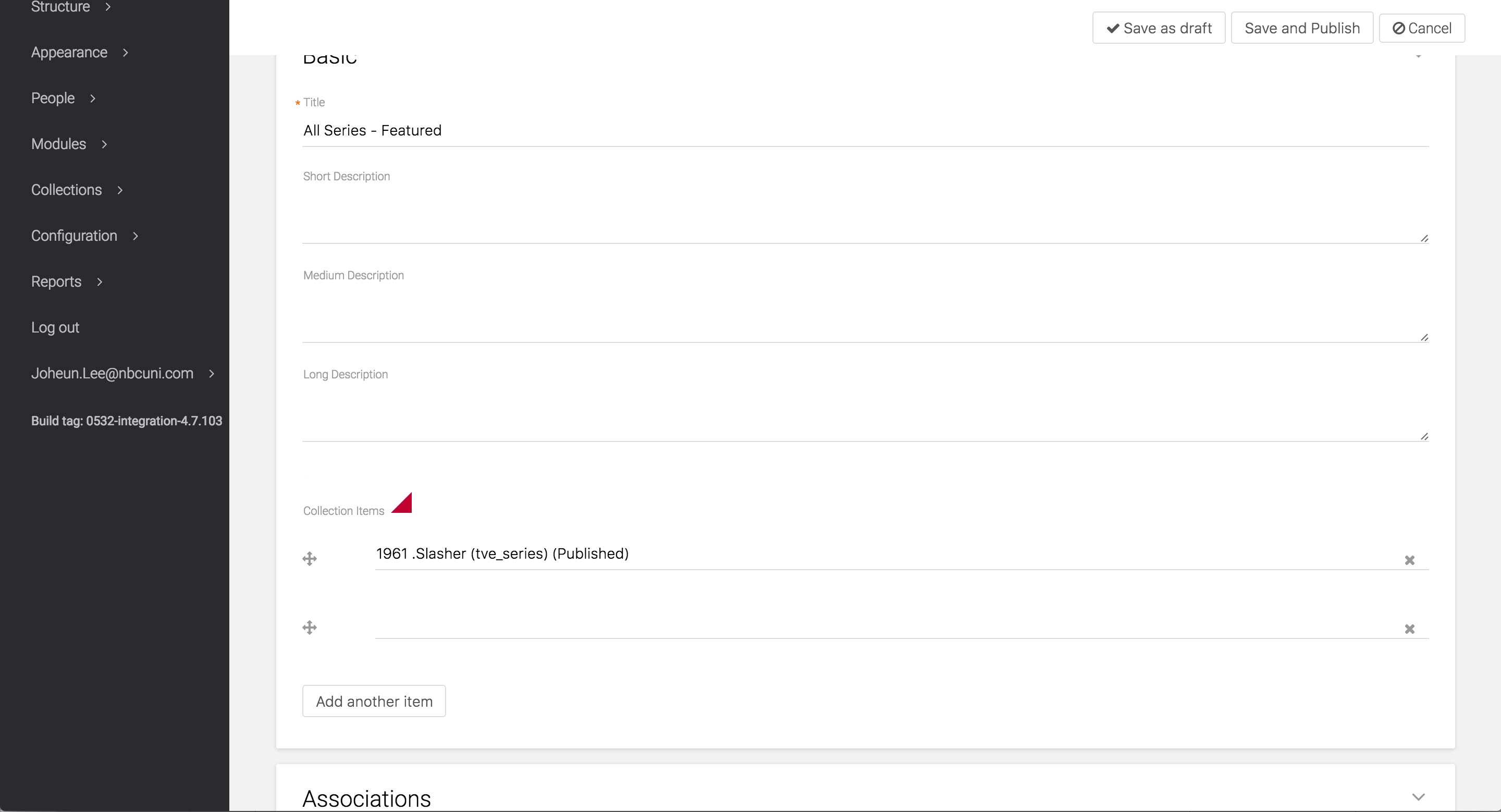This screenshot has height=812, width=1501.
Task: Open the Configuration menu
Action: pyautogui.click(x=74, y=236)
